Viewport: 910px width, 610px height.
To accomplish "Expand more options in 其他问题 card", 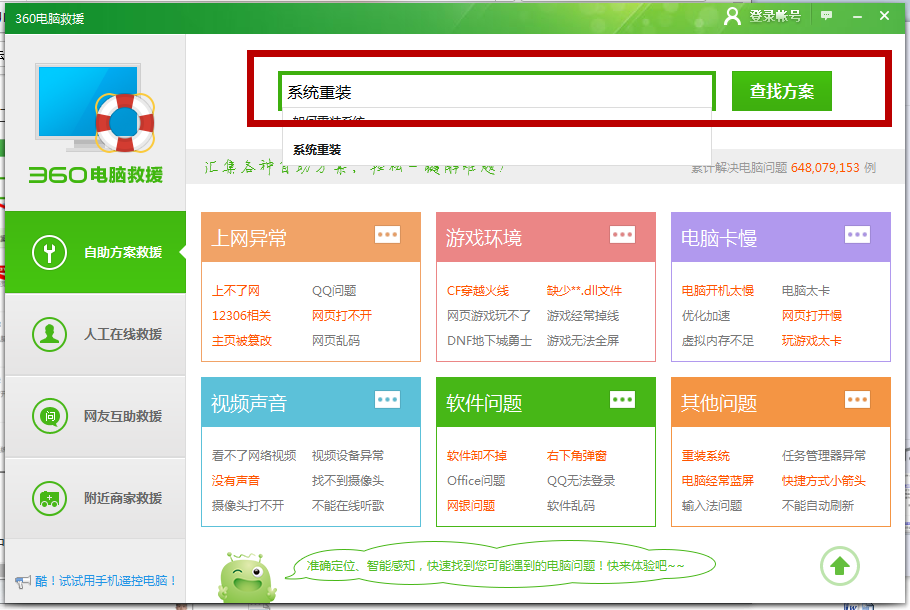I will 858,400.
